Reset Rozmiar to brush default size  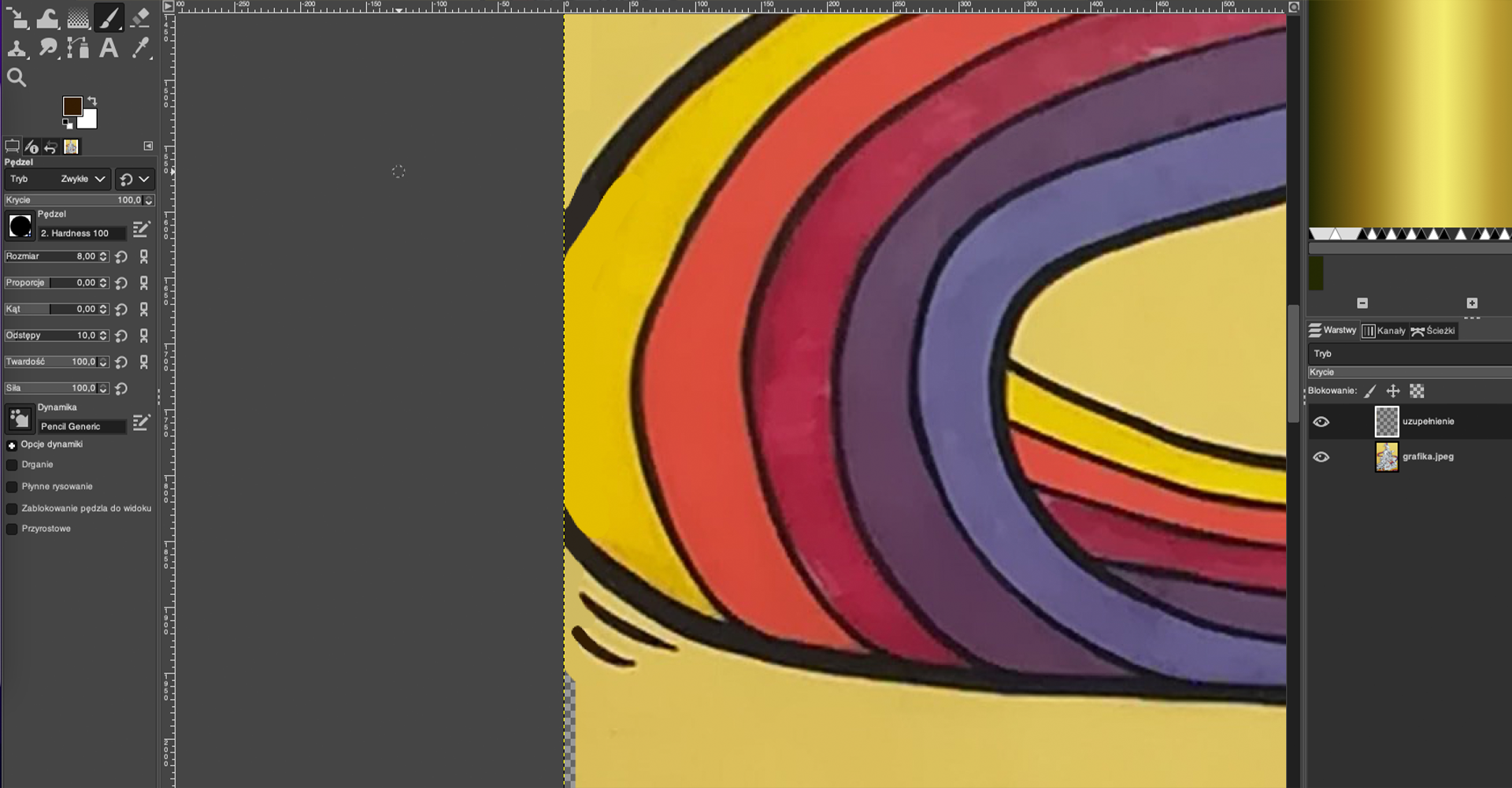tap(121, 257)
